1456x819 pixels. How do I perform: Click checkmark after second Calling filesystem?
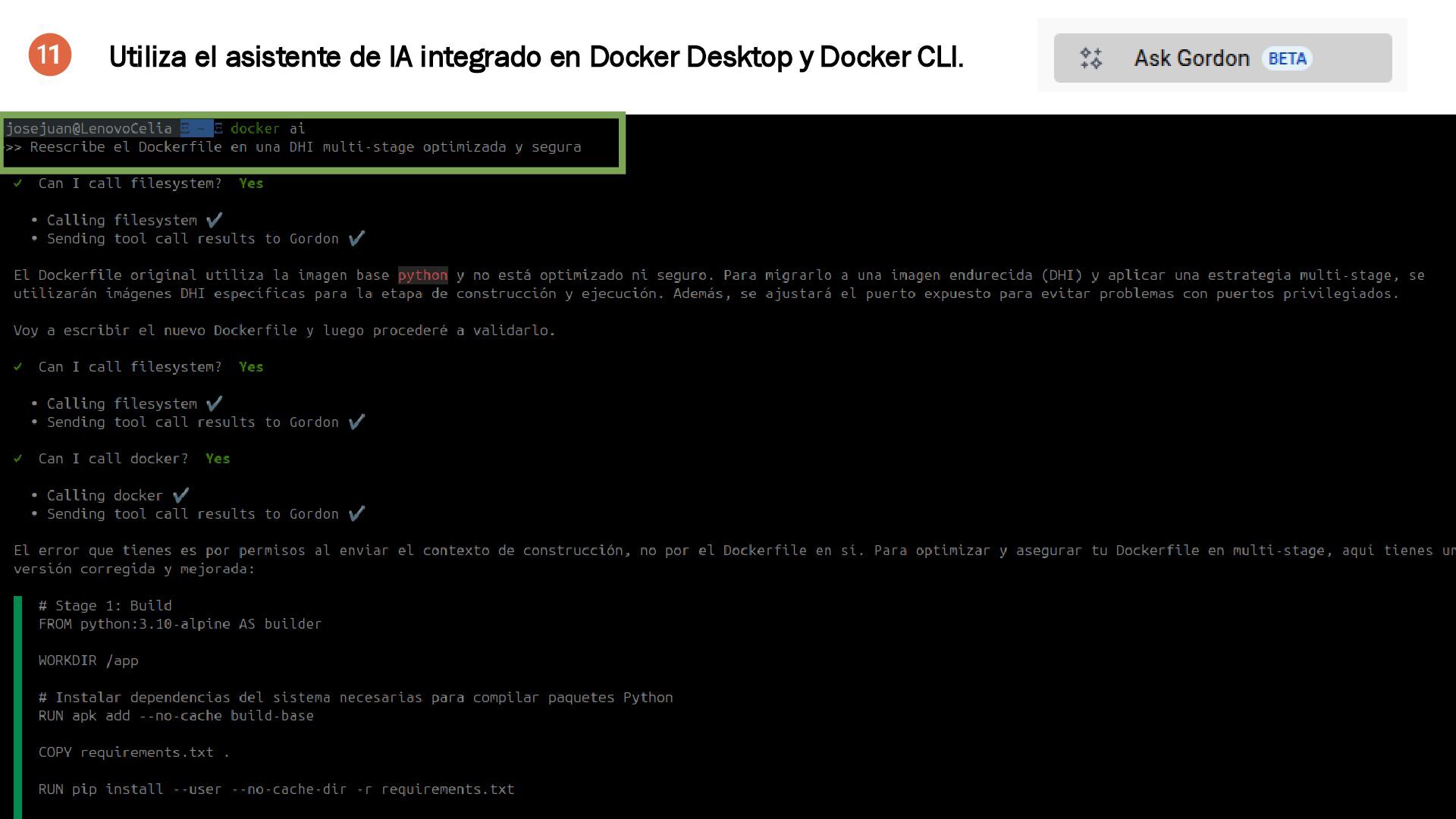click(215, 403)
